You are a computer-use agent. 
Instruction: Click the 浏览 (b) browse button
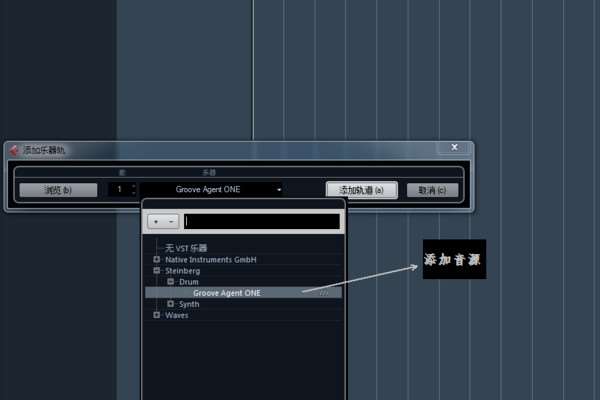click(x=58, y=190)
